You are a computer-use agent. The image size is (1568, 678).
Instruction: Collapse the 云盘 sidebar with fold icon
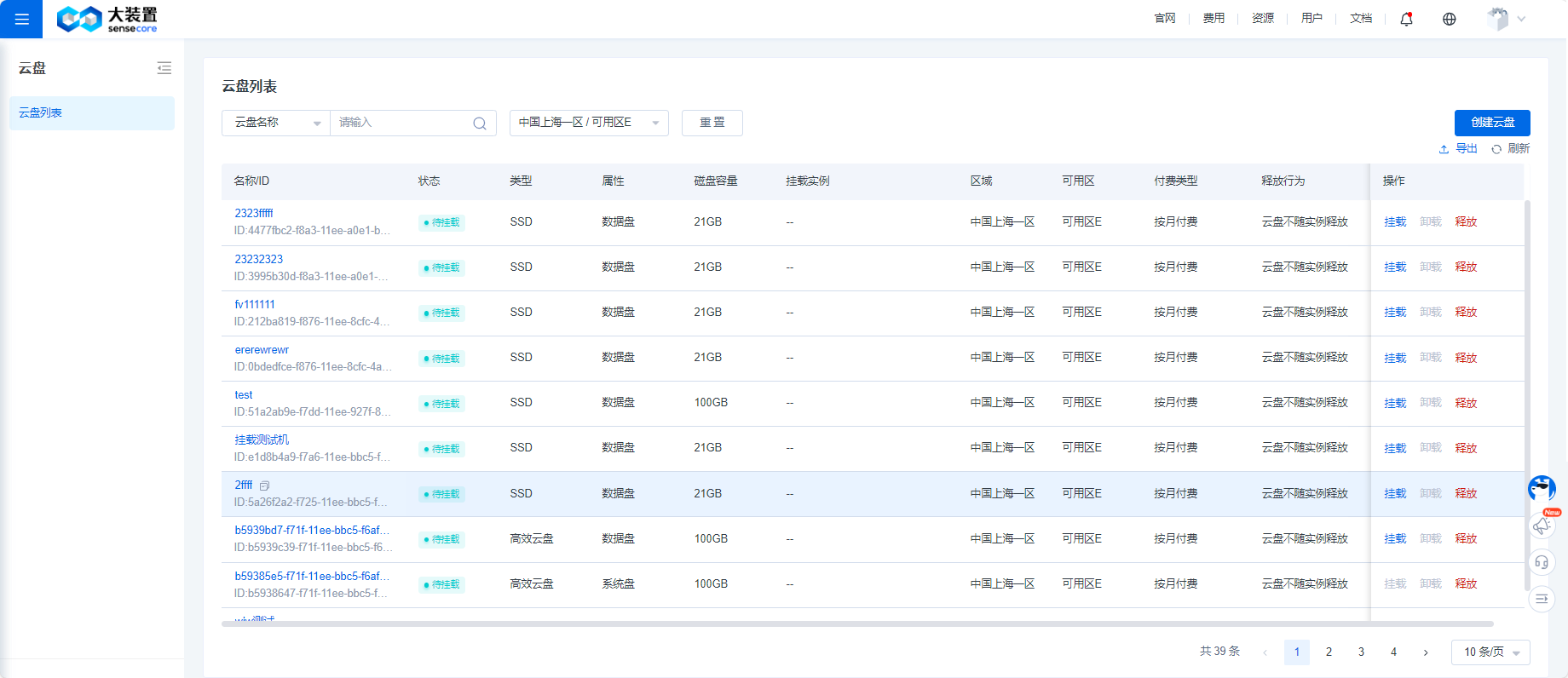tap(164, 68)
